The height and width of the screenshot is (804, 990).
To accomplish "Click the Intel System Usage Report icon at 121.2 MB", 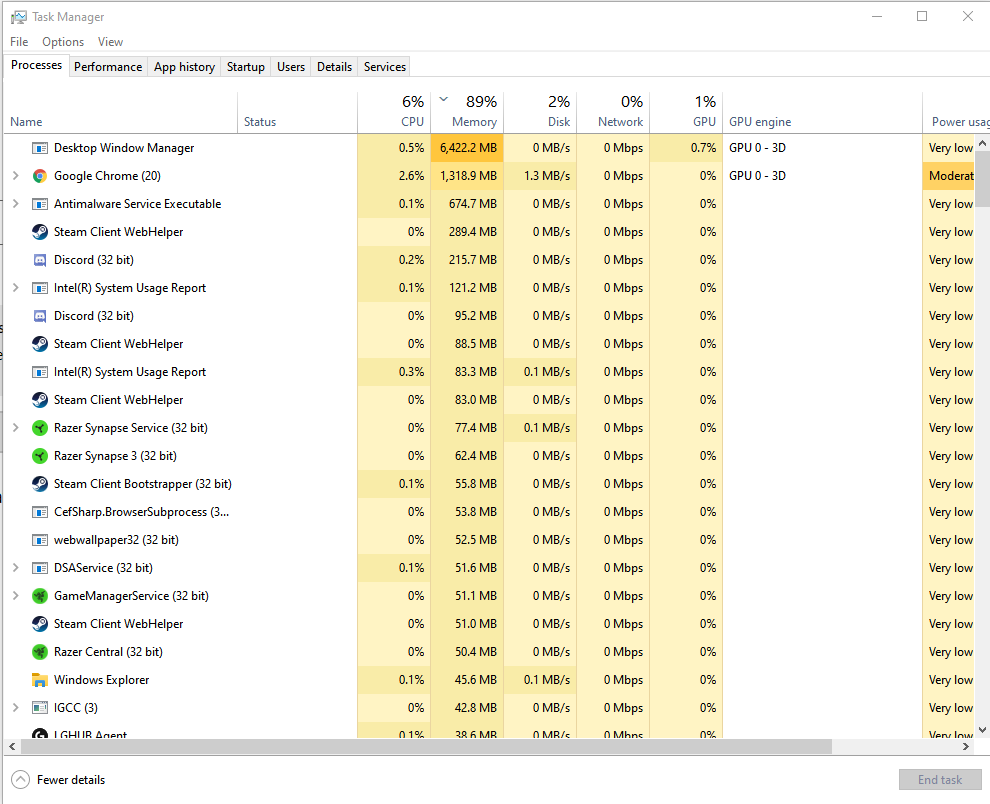I will pos(40,288).
